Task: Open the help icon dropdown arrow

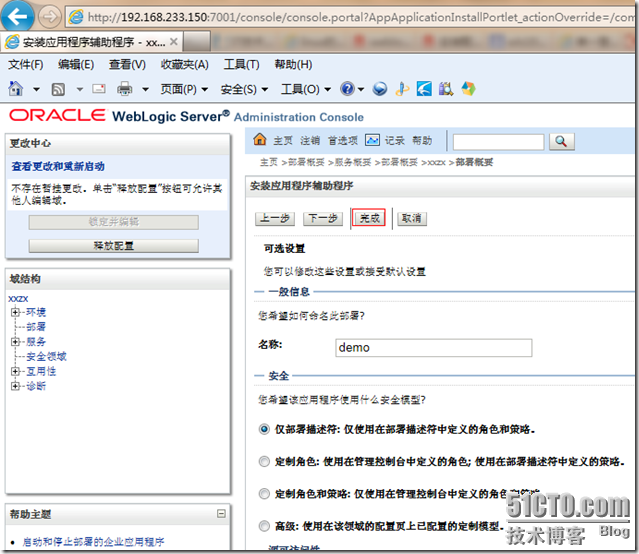Action: point(361,89)
